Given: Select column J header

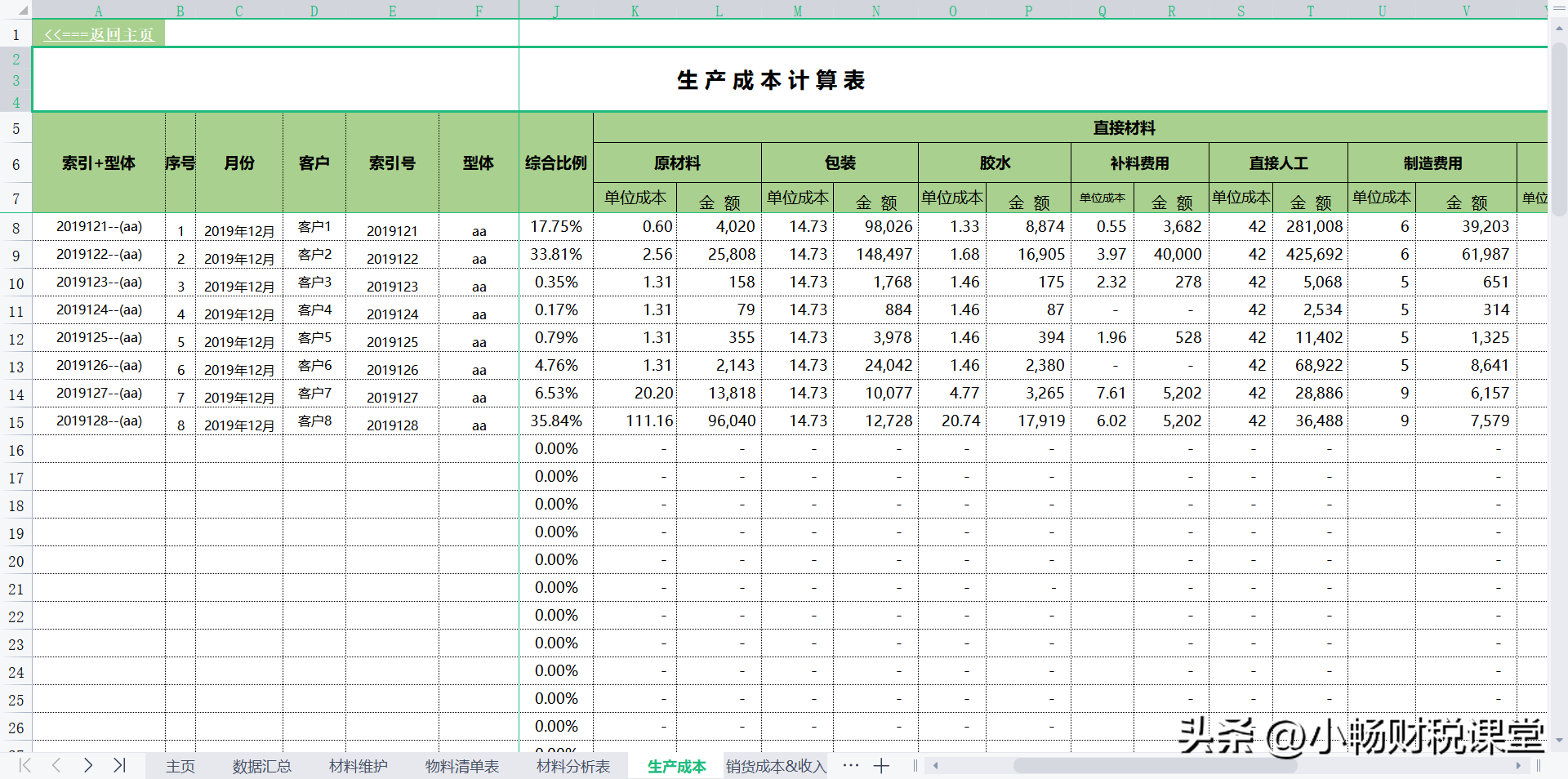Looking at the screenshot, I should coord(556,11).
